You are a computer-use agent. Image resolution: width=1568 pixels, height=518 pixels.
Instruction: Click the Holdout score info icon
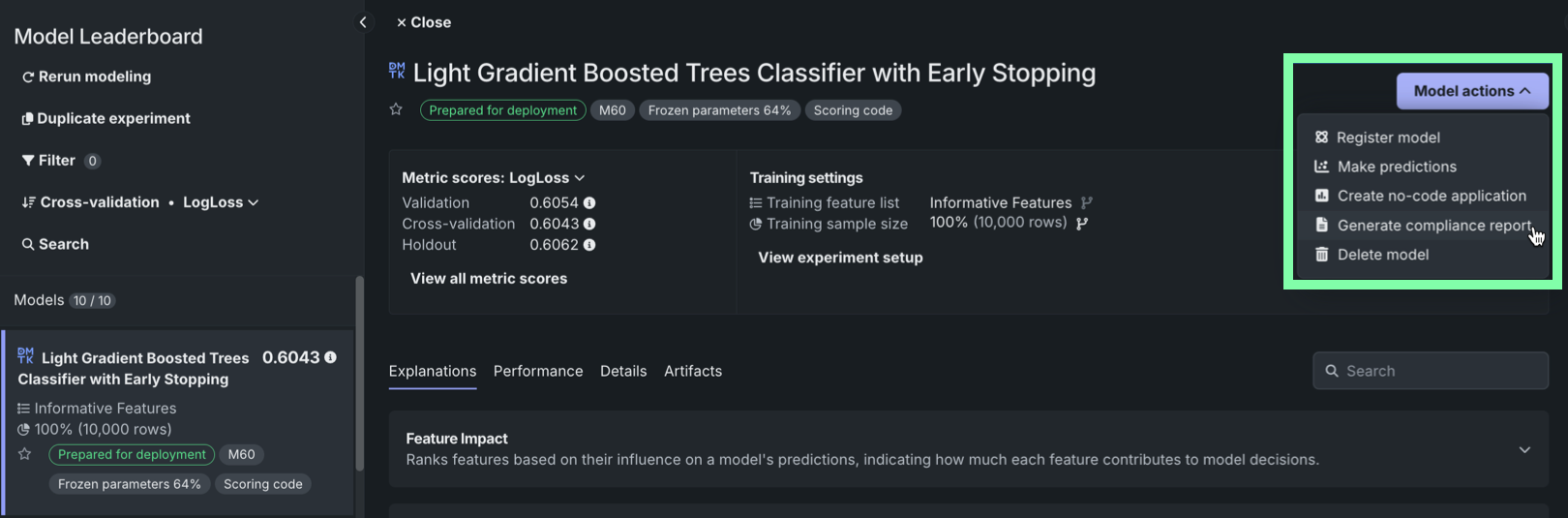[x=589, y=245]
